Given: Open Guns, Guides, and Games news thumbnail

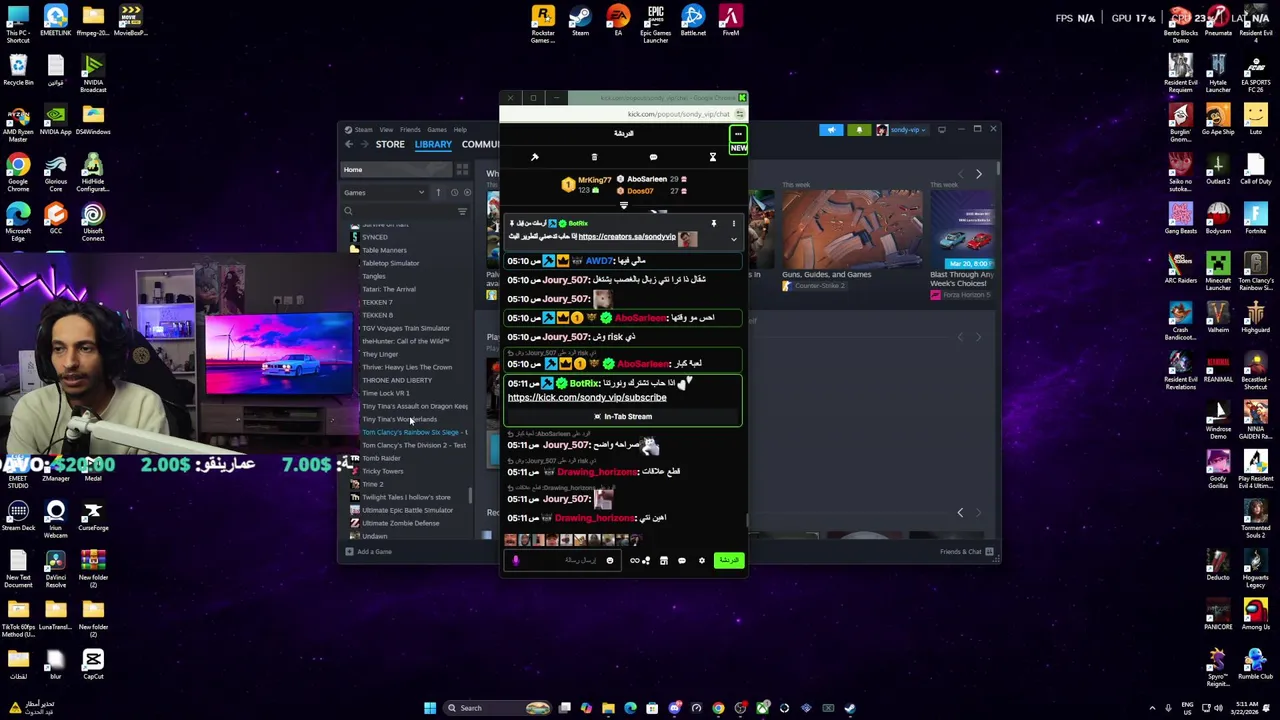Looking at the screenshot, I should click(x=852, y=231).
